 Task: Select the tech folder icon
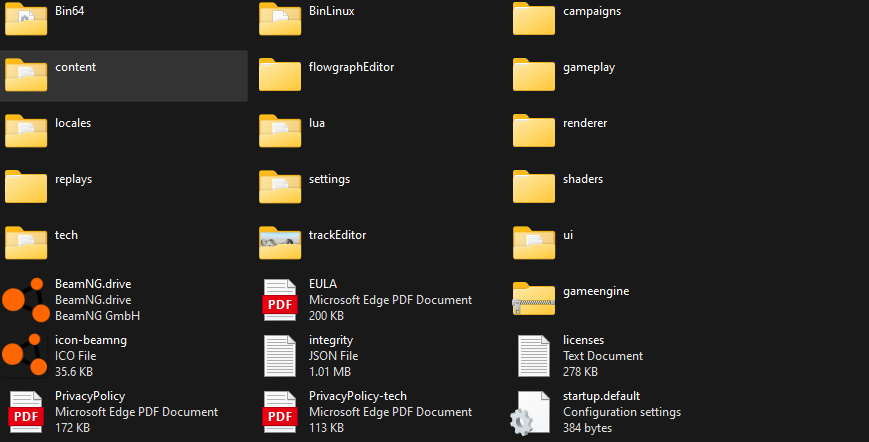(x=26, y=243)
